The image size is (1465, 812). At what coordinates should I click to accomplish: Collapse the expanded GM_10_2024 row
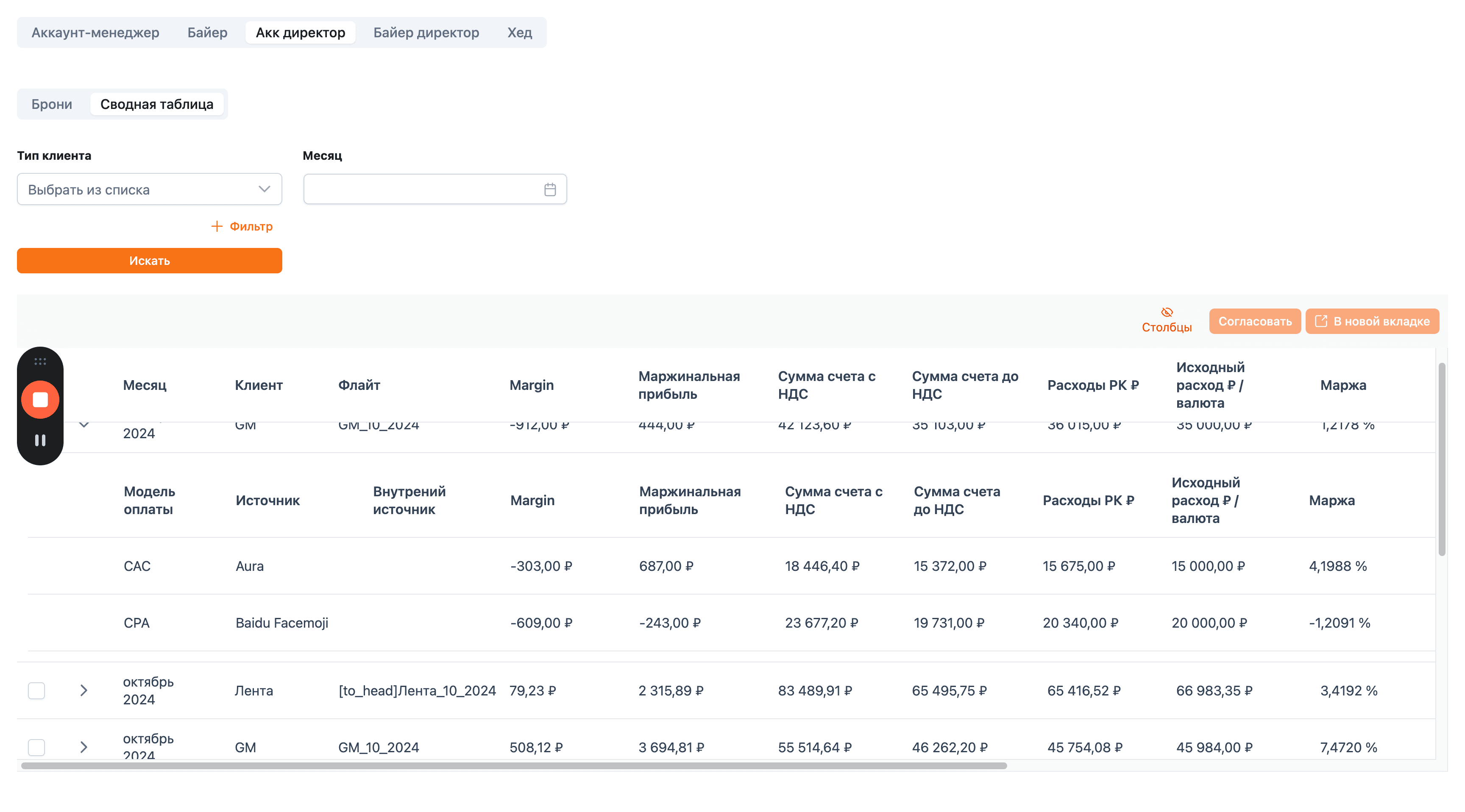tap(84, 425)
